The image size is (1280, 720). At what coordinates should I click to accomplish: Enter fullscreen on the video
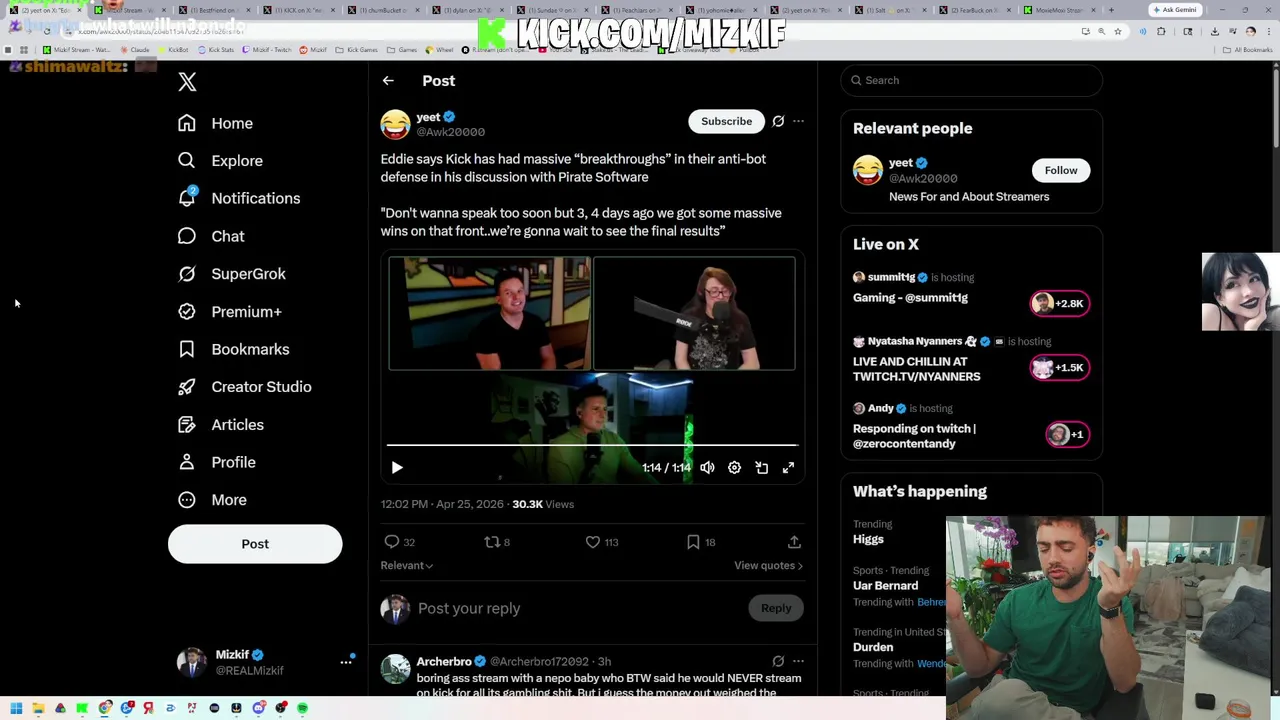click(x=788, y=468)
